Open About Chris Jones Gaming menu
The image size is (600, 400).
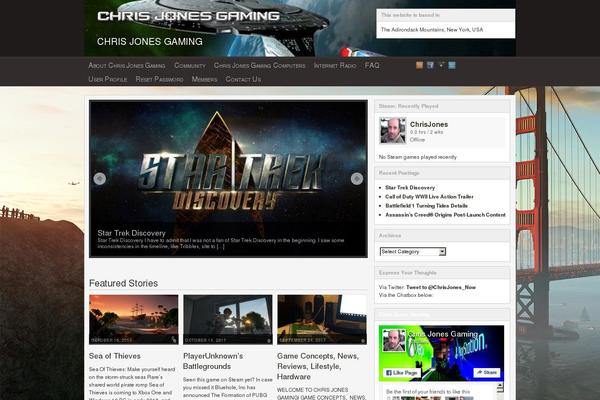click(127, 65)
